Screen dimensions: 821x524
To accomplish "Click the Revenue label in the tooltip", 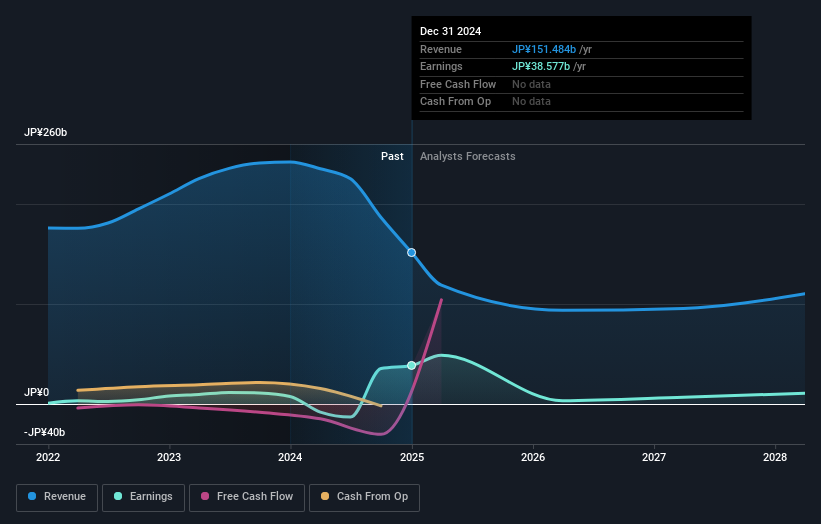I will [441, 49].
